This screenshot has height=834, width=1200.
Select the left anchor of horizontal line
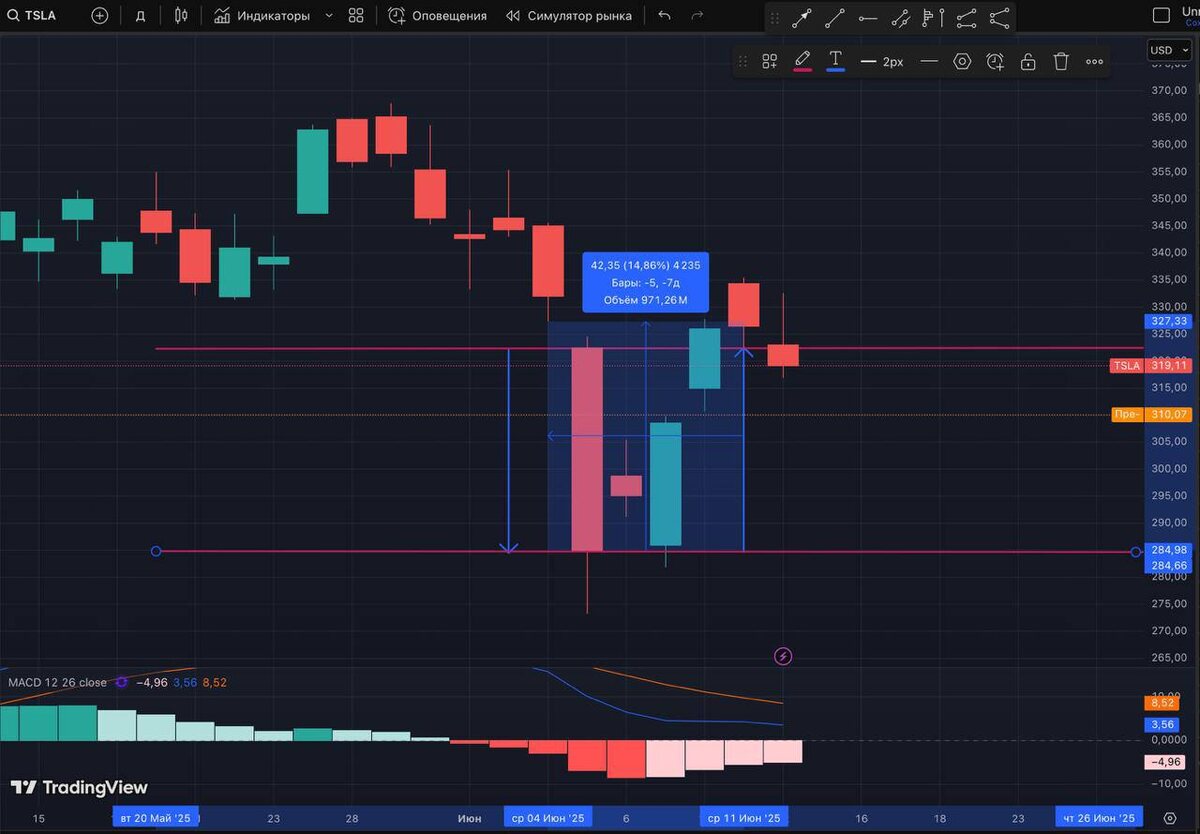(x=156, y=551)
